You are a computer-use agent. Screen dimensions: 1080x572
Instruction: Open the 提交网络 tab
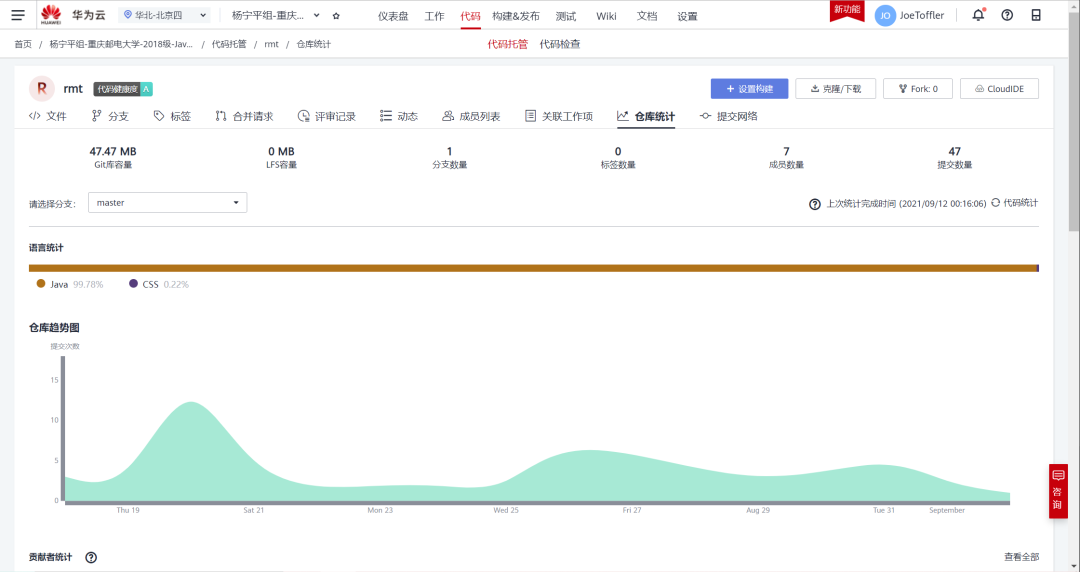(x=729, y=116)
